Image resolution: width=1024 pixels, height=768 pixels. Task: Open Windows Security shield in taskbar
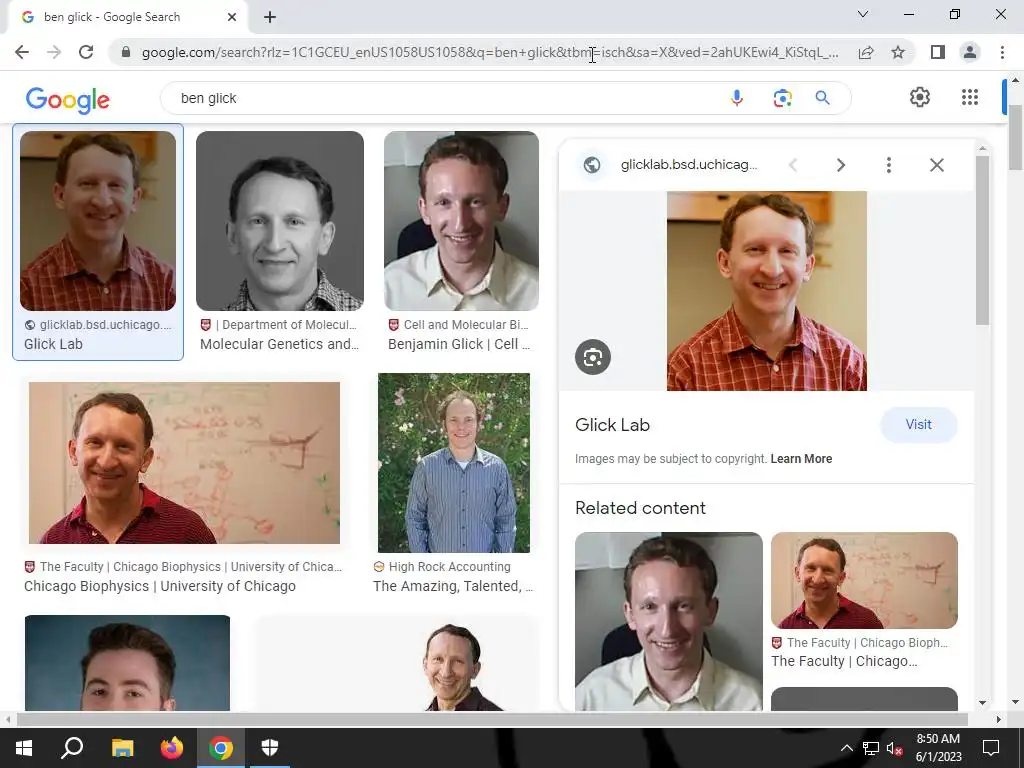[x=270, y=748]
